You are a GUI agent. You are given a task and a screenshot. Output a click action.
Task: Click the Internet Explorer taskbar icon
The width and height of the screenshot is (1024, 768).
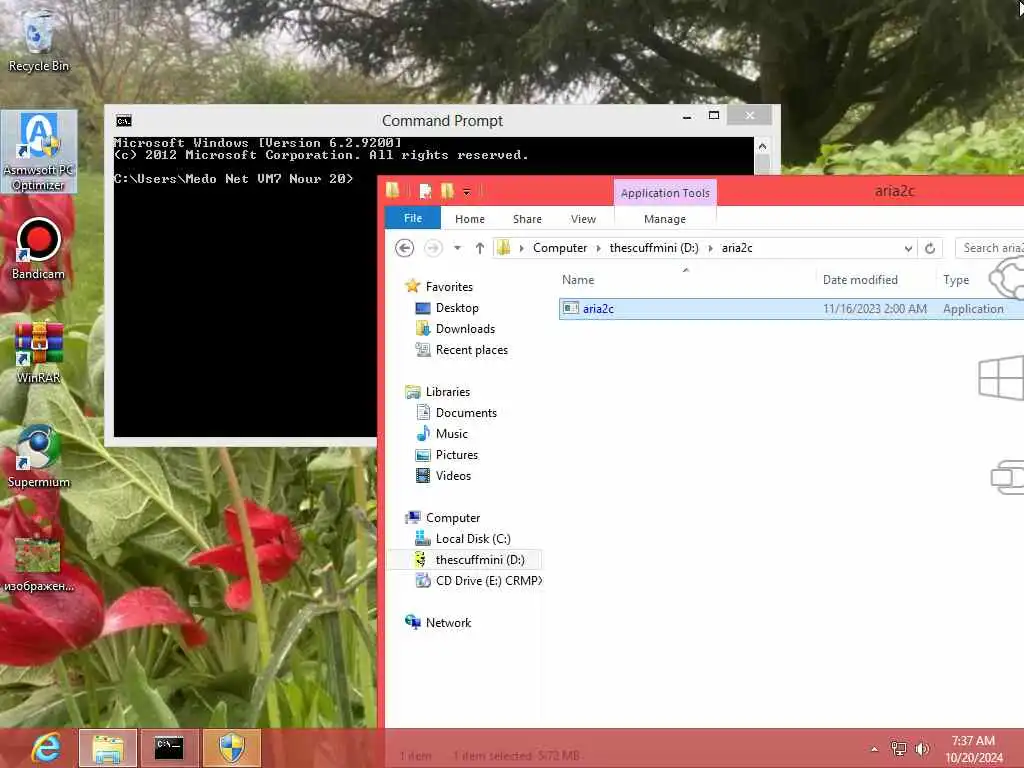pos(46,748)
